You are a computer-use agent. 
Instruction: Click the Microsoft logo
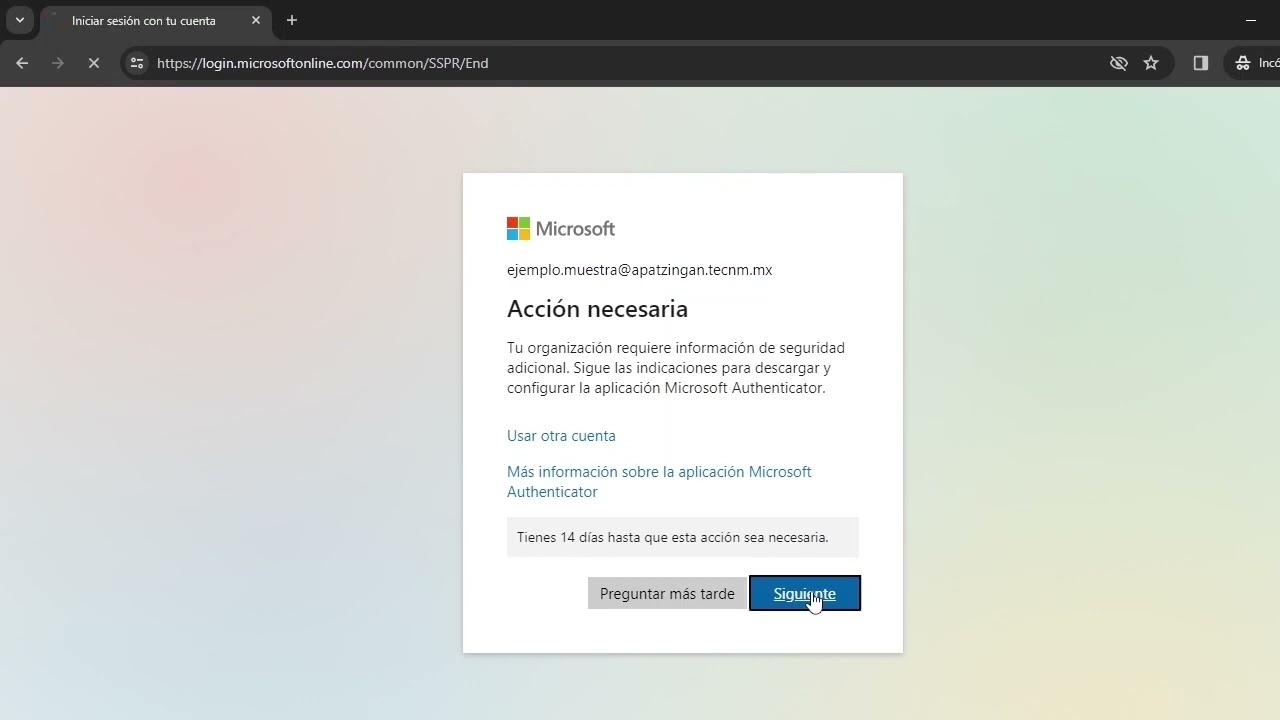[561, 229]
